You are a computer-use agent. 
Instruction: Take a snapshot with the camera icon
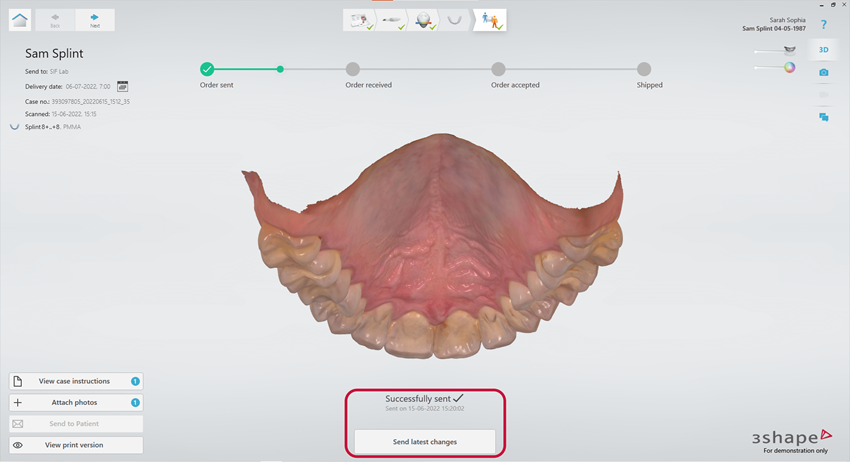click(x=823, y=72)
